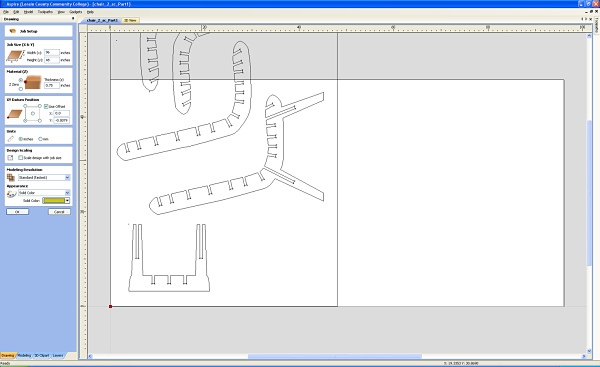This screenshot has height=367, width=600.
Task: Click the Cancel button in Job Setup
Action: 59,212
